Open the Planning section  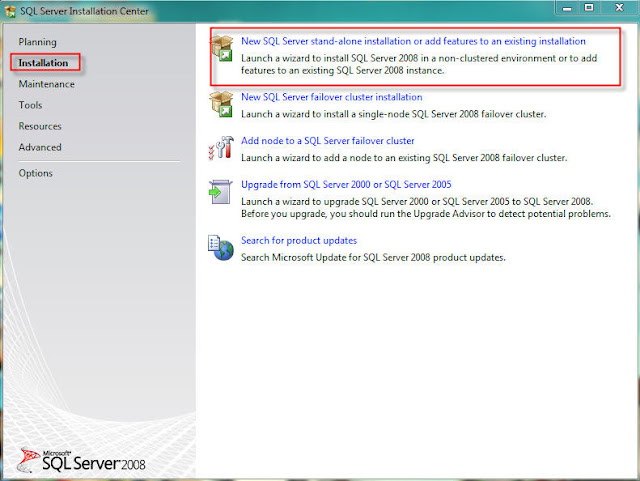[x=38, y=42]
